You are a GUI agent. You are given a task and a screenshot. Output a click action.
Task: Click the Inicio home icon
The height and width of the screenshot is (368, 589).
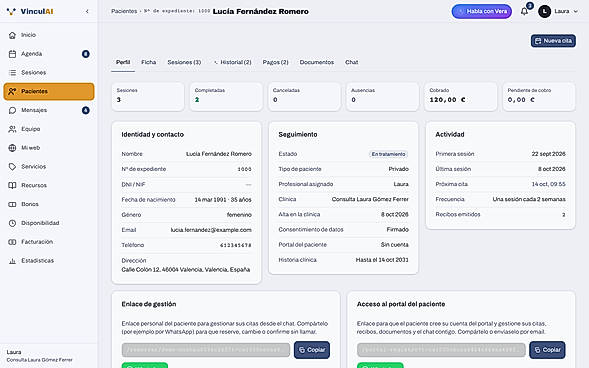coord(12,35)
